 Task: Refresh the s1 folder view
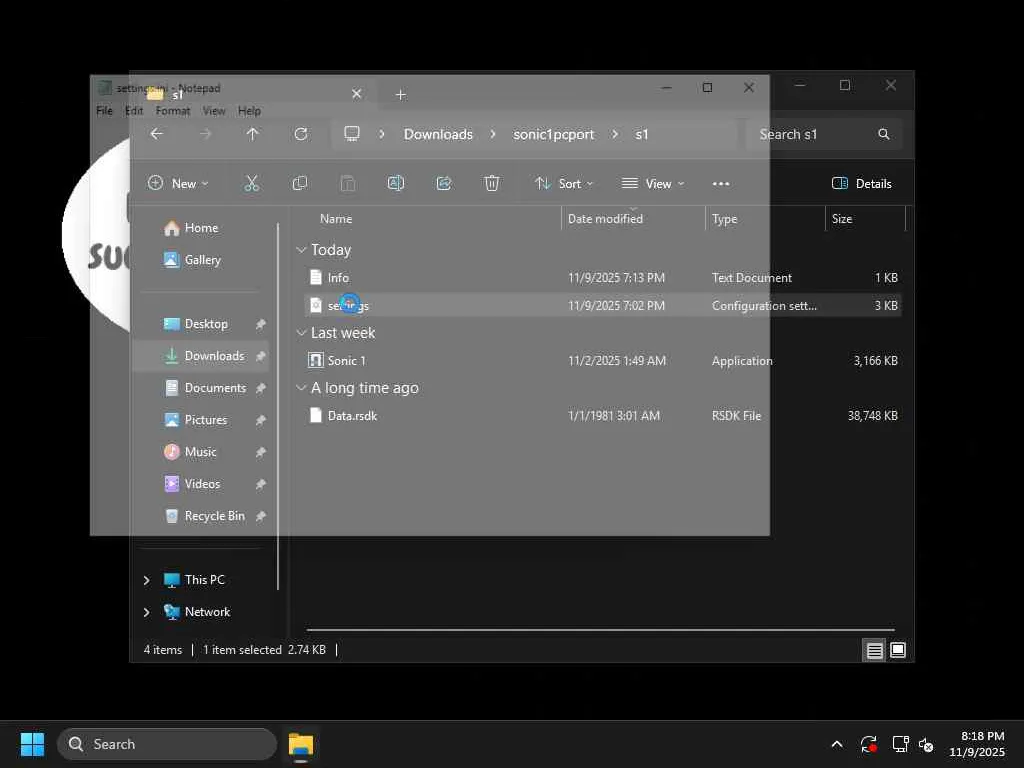click(x=301, y=134)
